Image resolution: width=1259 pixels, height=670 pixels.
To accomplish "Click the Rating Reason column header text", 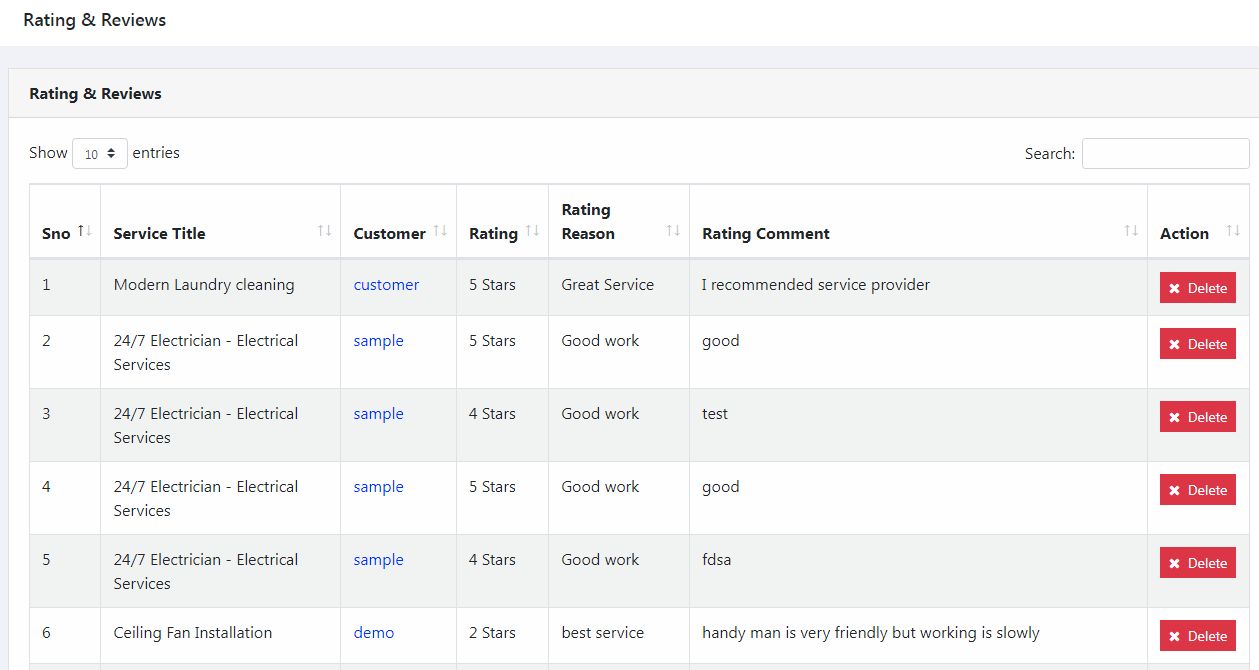I will (x=588, y=221).
